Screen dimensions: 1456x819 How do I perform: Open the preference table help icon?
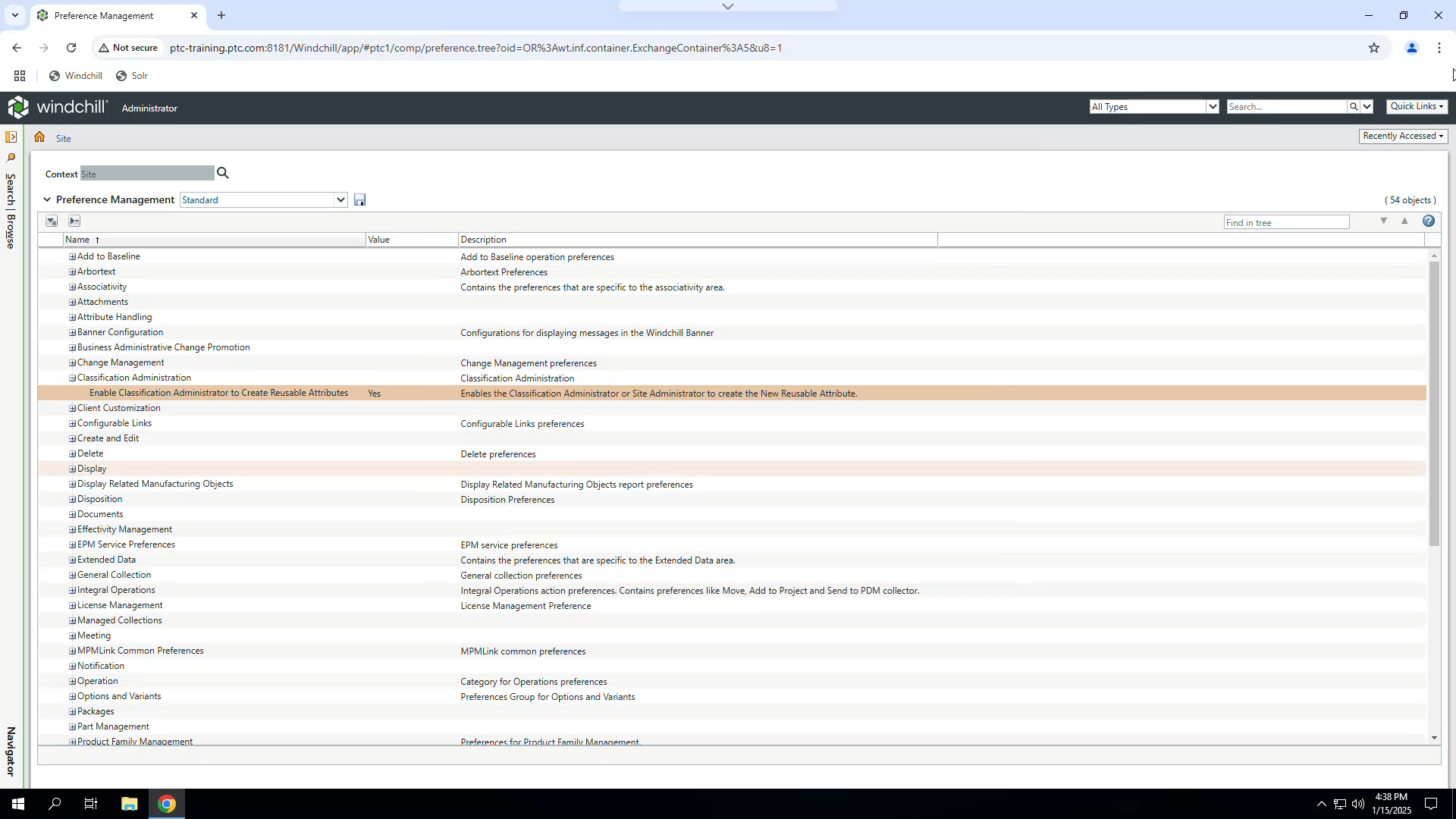1429,221
